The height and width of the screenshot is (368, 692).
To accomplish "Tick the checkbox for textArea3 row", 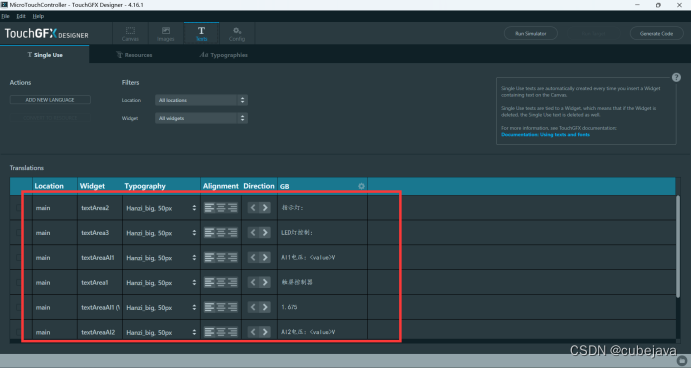I will point(18,233).
